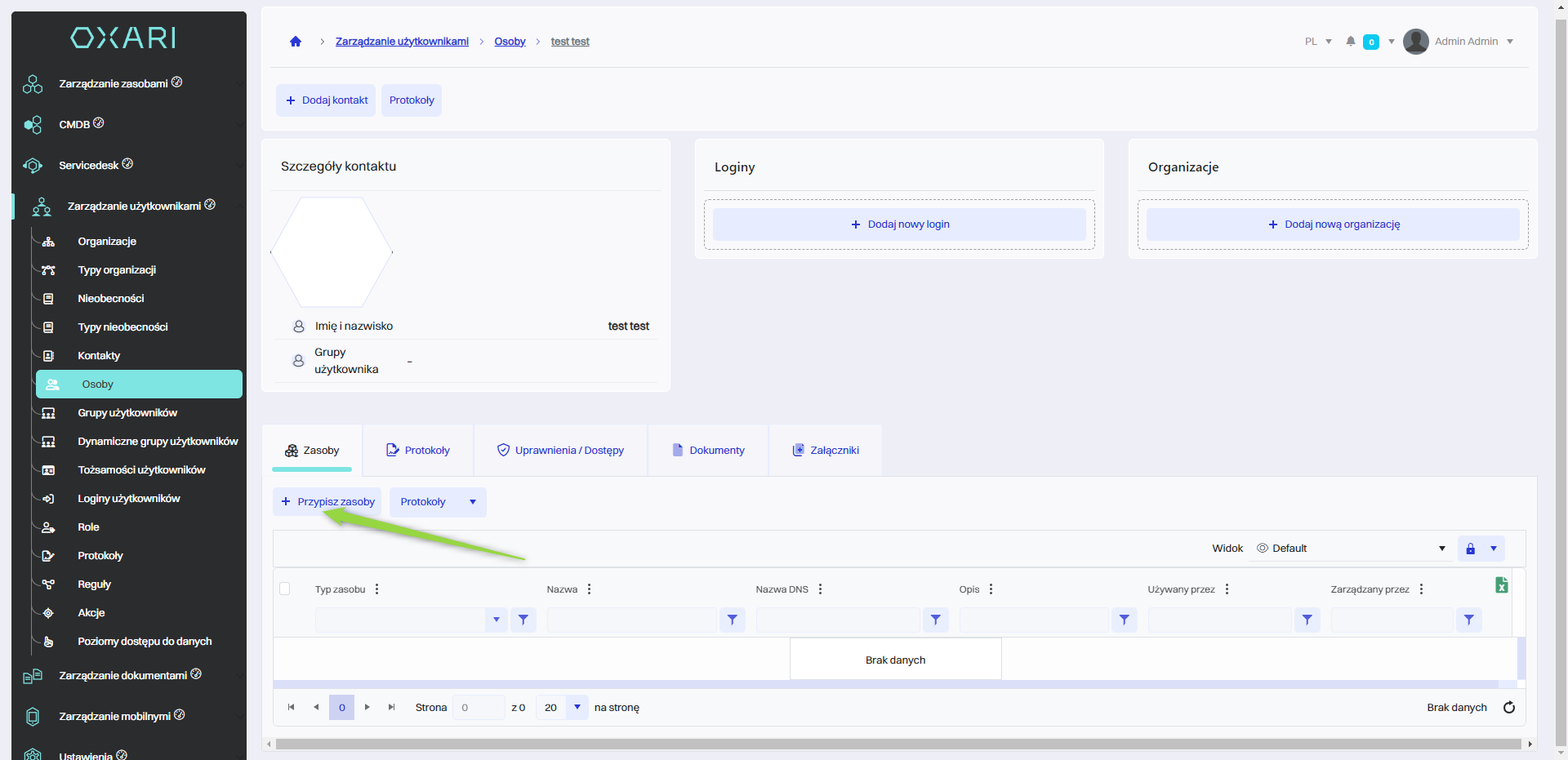Click the filter icon under Opis column
Viewport: 1568px width, 760px height.
tap(1125, 620)
